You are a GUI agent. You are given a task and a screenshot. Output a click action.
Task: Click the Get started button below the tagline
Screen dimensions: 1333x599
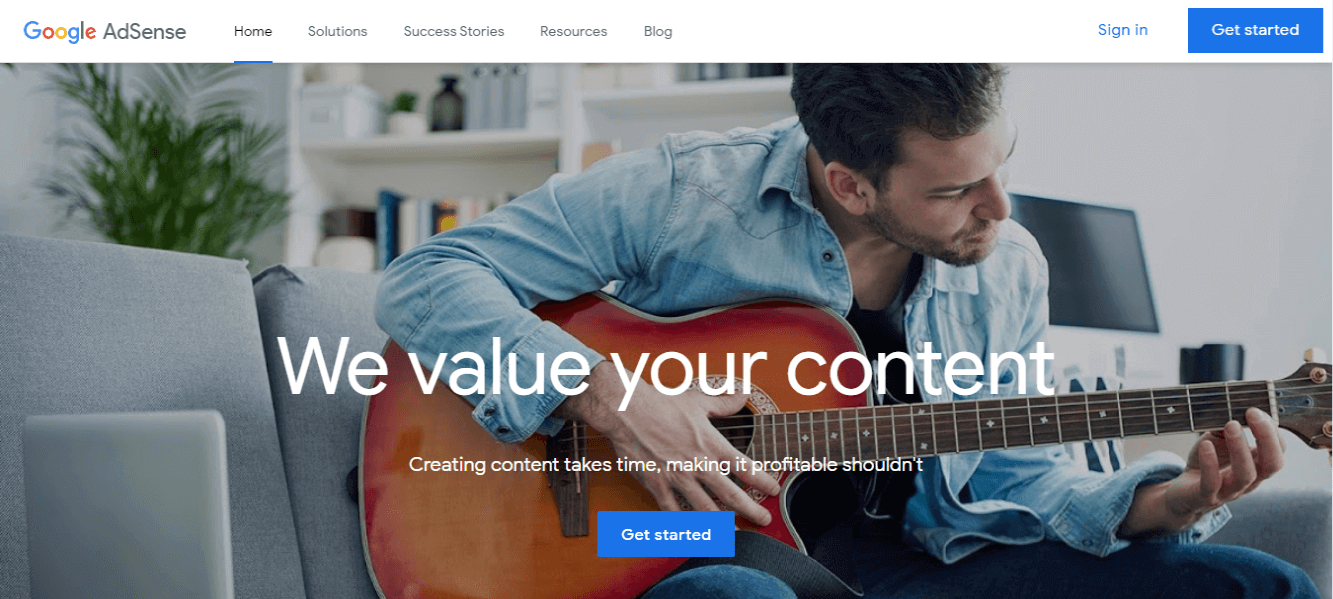coord(666,534)
